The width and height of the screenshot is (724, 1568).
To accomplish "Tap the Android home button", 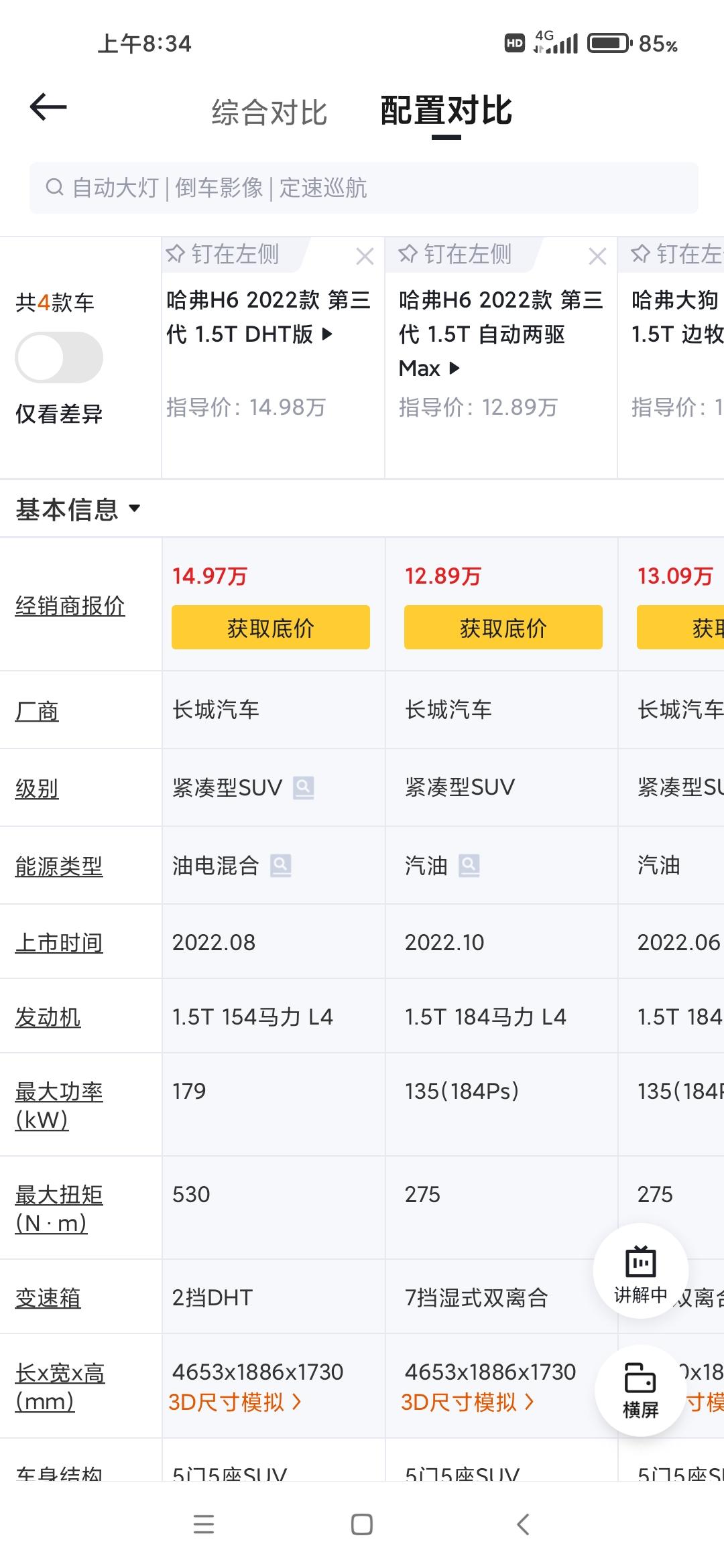I will [362, 1524].
